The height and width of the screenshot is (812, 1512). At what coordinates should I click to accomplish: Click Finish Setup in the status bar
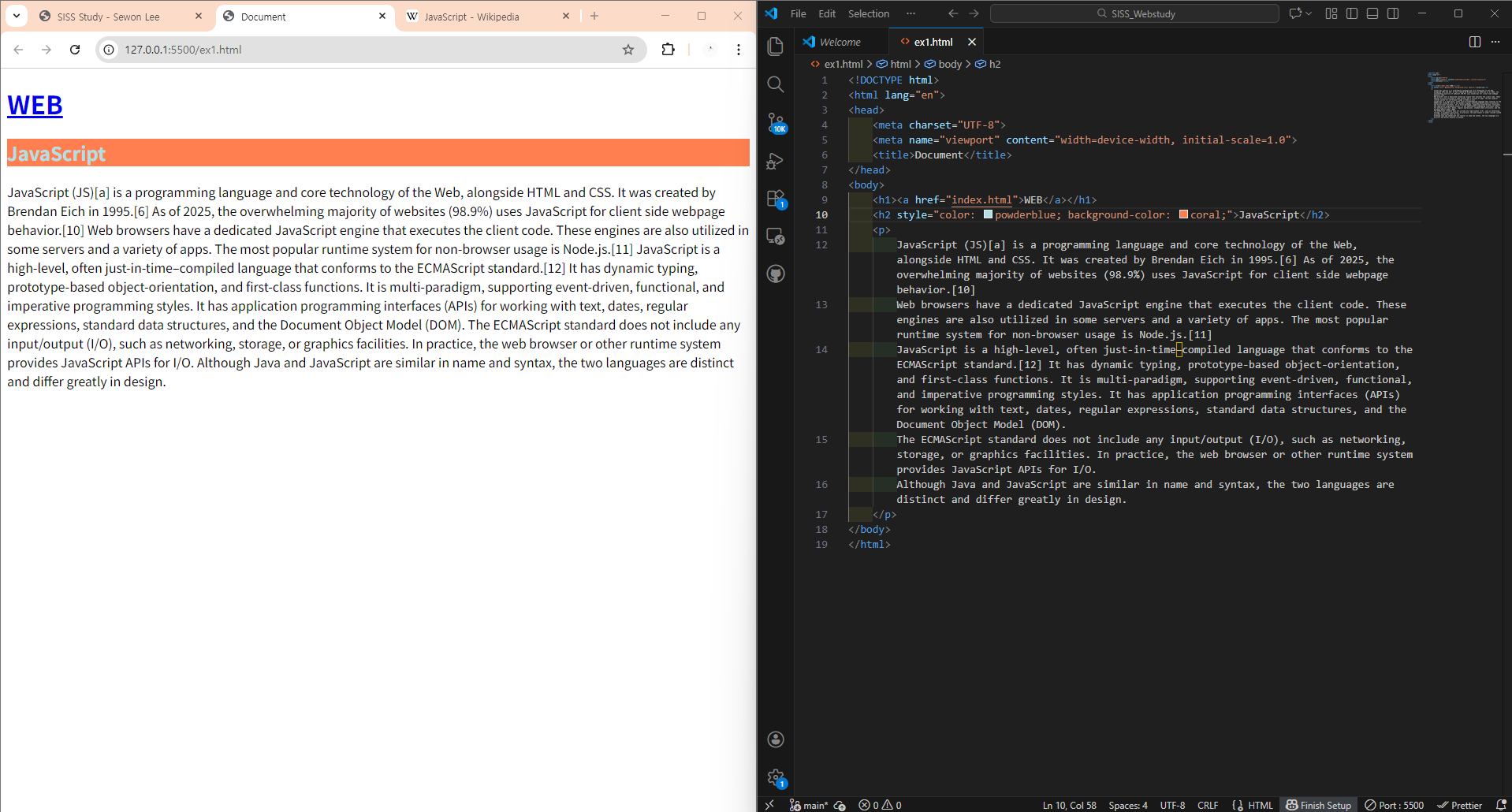click(x=1318, y=805)
